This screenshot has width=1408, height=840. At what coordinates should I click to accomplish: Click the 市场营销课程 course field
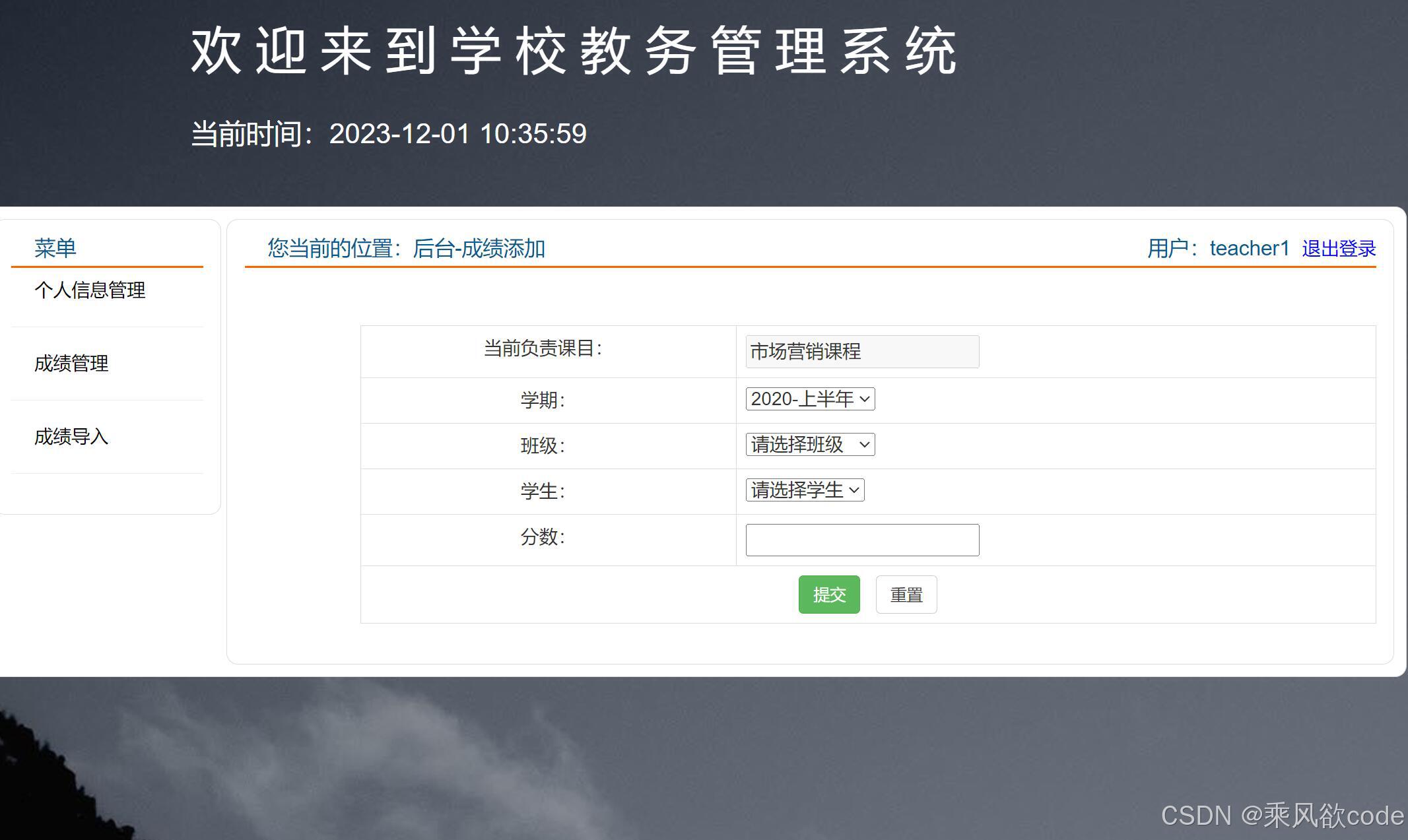point(862,352)
